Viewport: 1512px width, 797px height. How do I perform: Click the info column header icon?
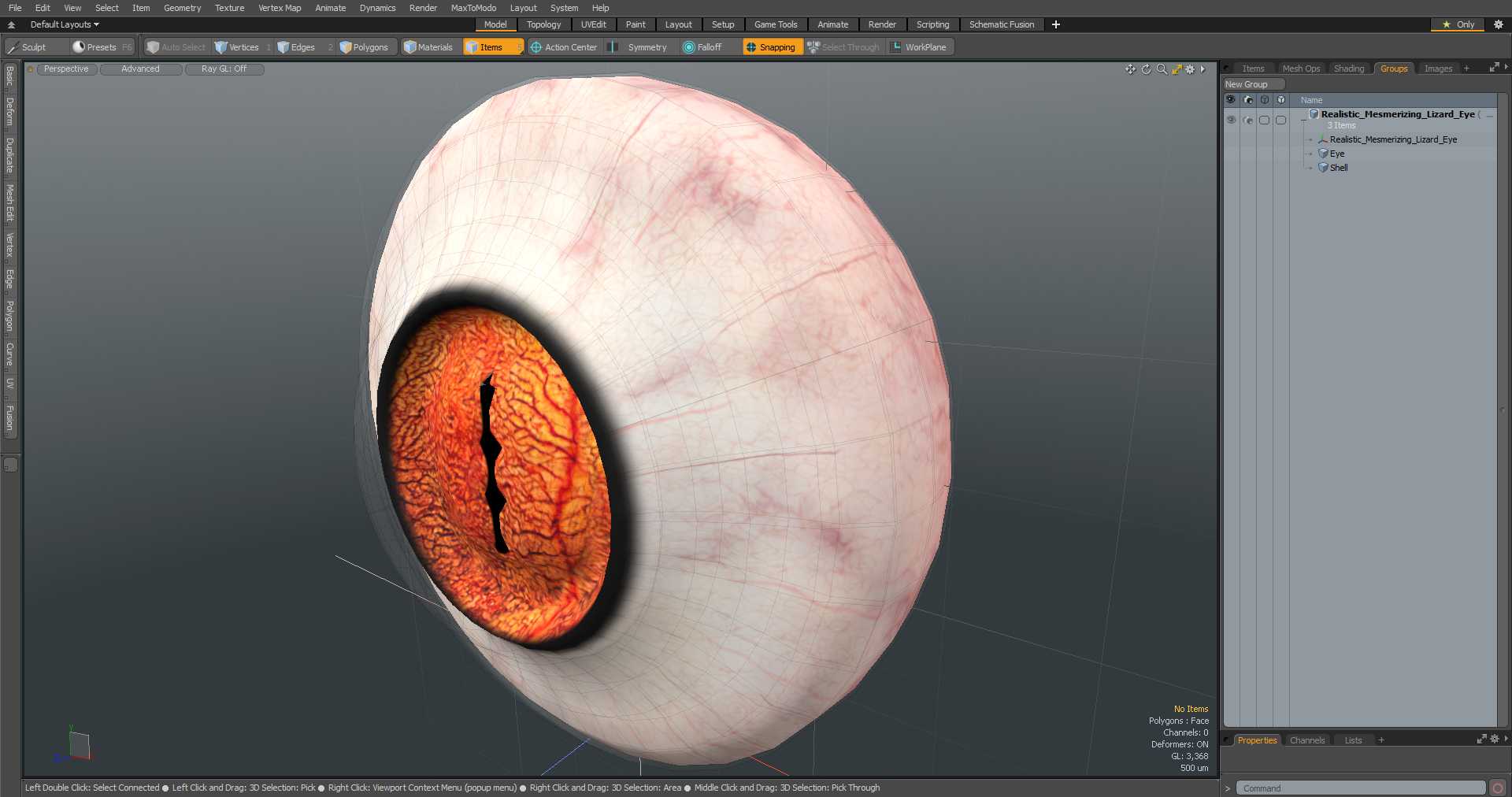(1265, 100)
